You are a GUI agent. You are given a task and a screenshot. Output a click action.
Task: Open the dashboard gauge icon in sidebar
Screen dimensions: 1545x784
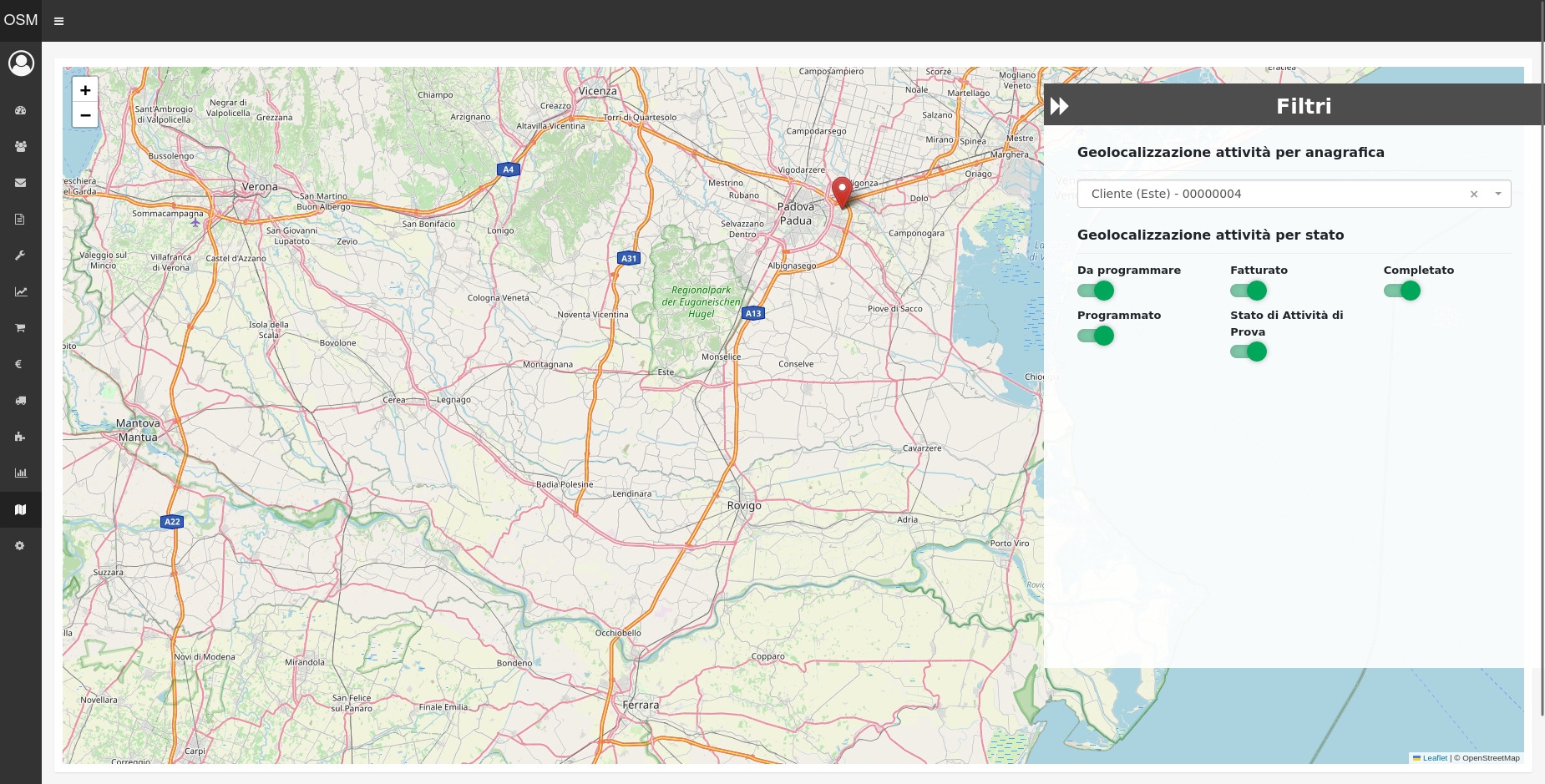pyautogui.click(x=20, y=110)
